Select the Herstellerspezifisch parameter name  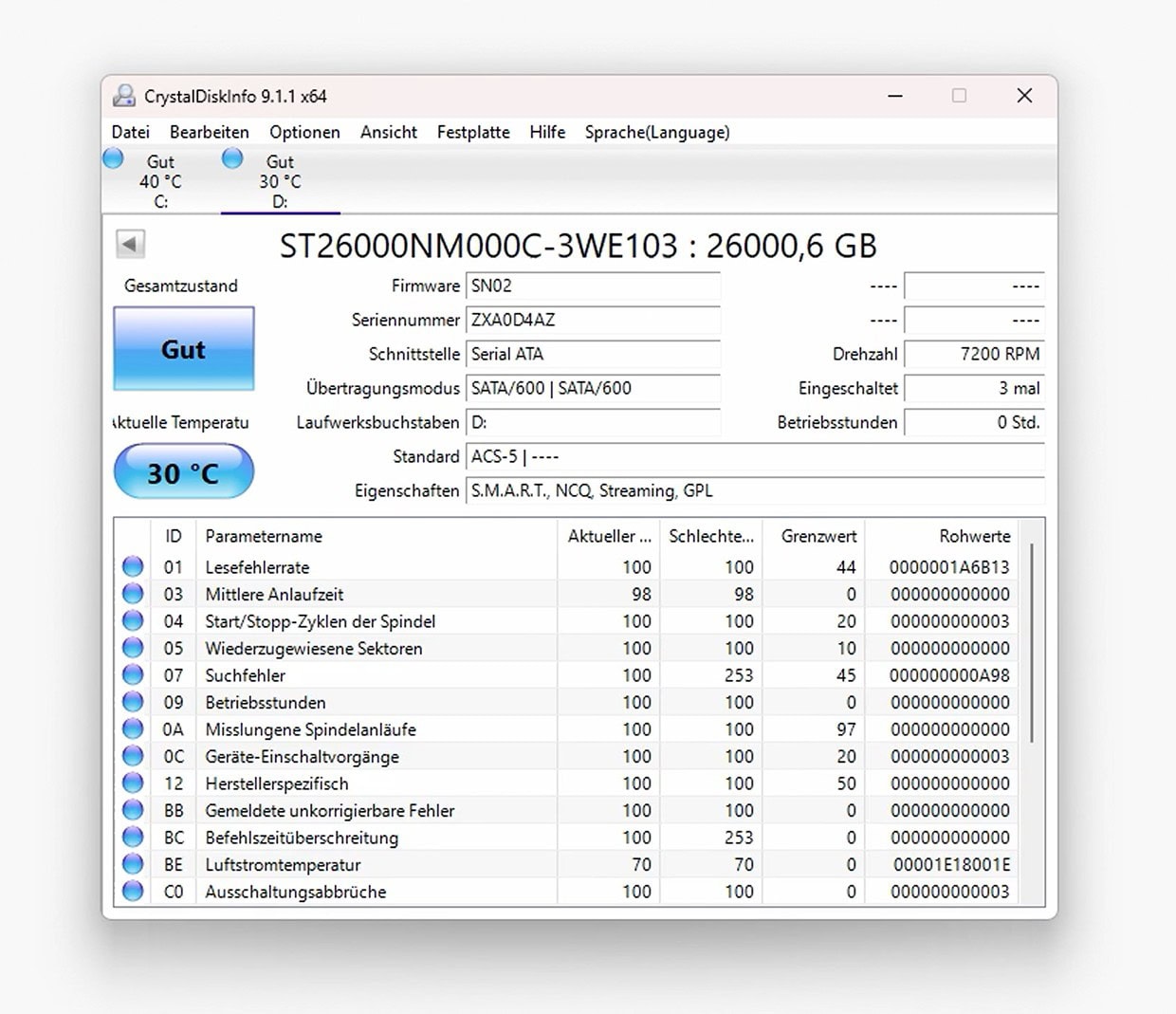point(277,784)
